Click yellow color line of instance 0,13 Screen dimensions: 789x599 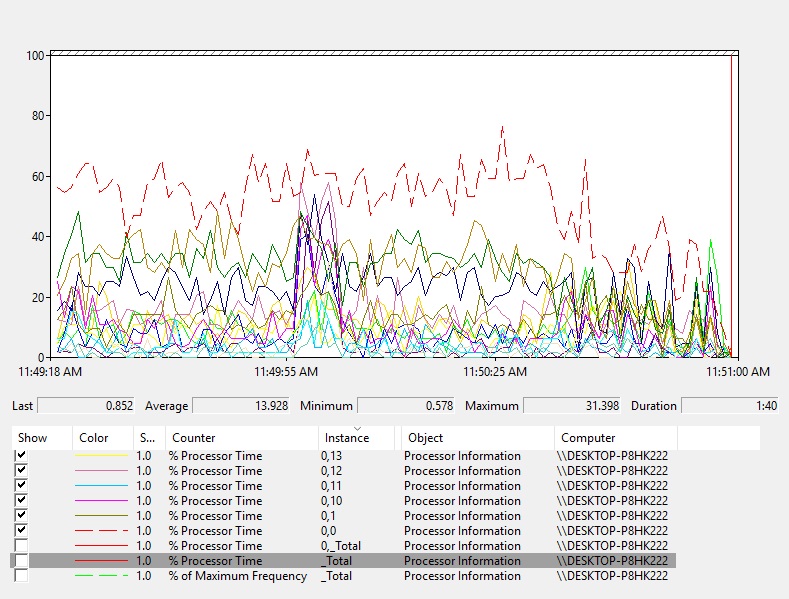pyautogui.click(x=102, y=456)
